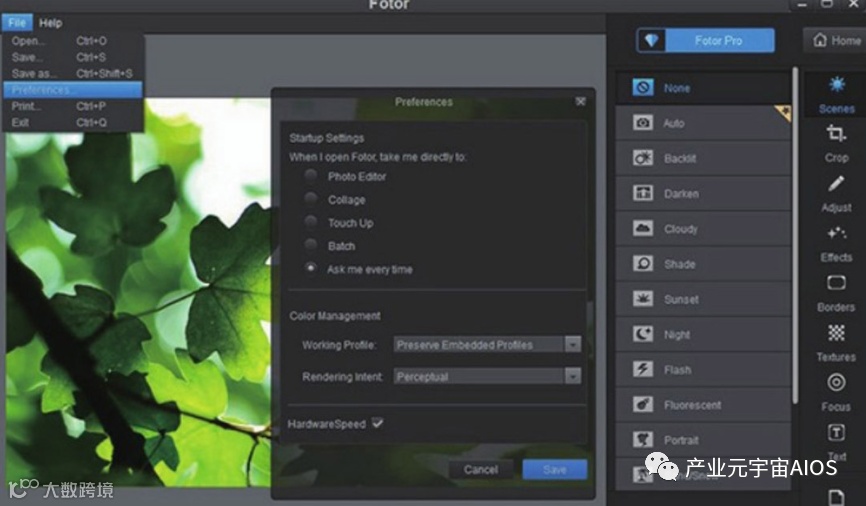Choose Preferences from File menu
The image size is (866, 506).
(x=72, y=89)
